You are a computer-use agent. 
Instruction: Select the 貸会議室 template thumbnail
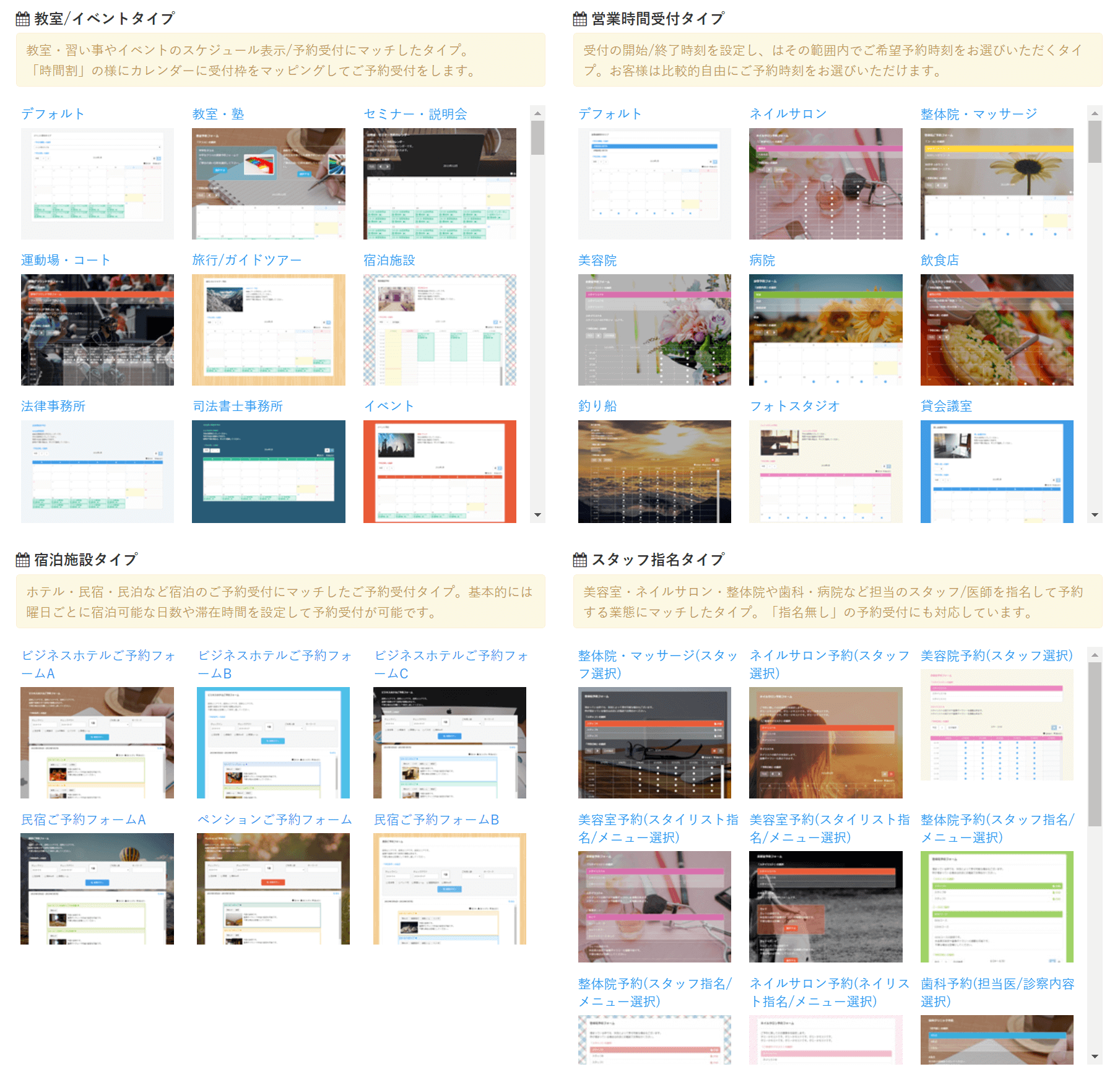click(996, 472)
